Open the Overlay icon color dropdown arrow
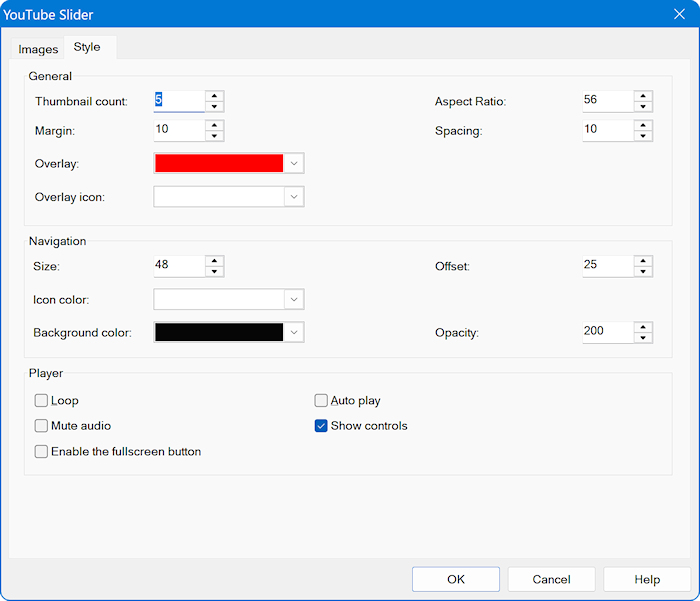Screen dimensions: 700x601 (x=294, y=196)
